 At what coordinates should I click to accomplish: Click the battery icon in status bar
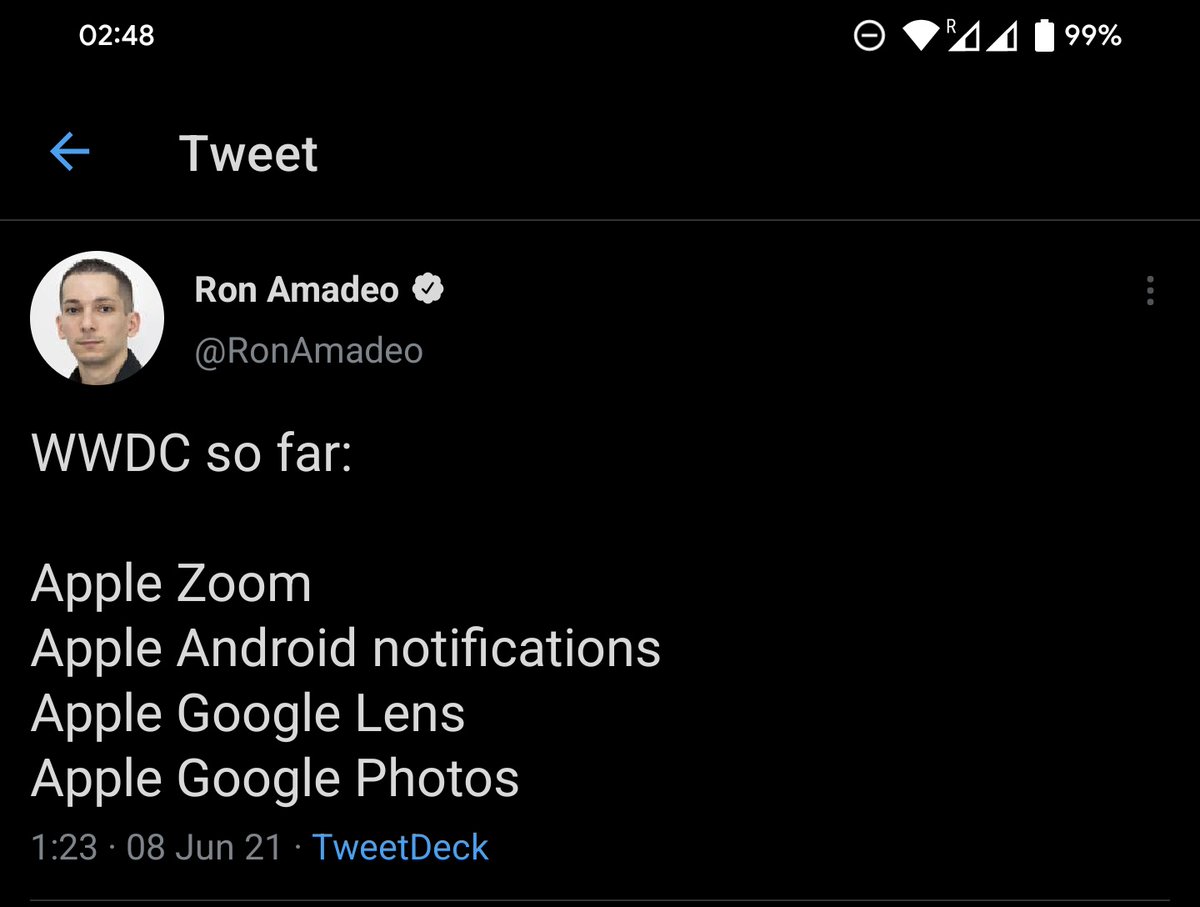tap(1044, 37)
